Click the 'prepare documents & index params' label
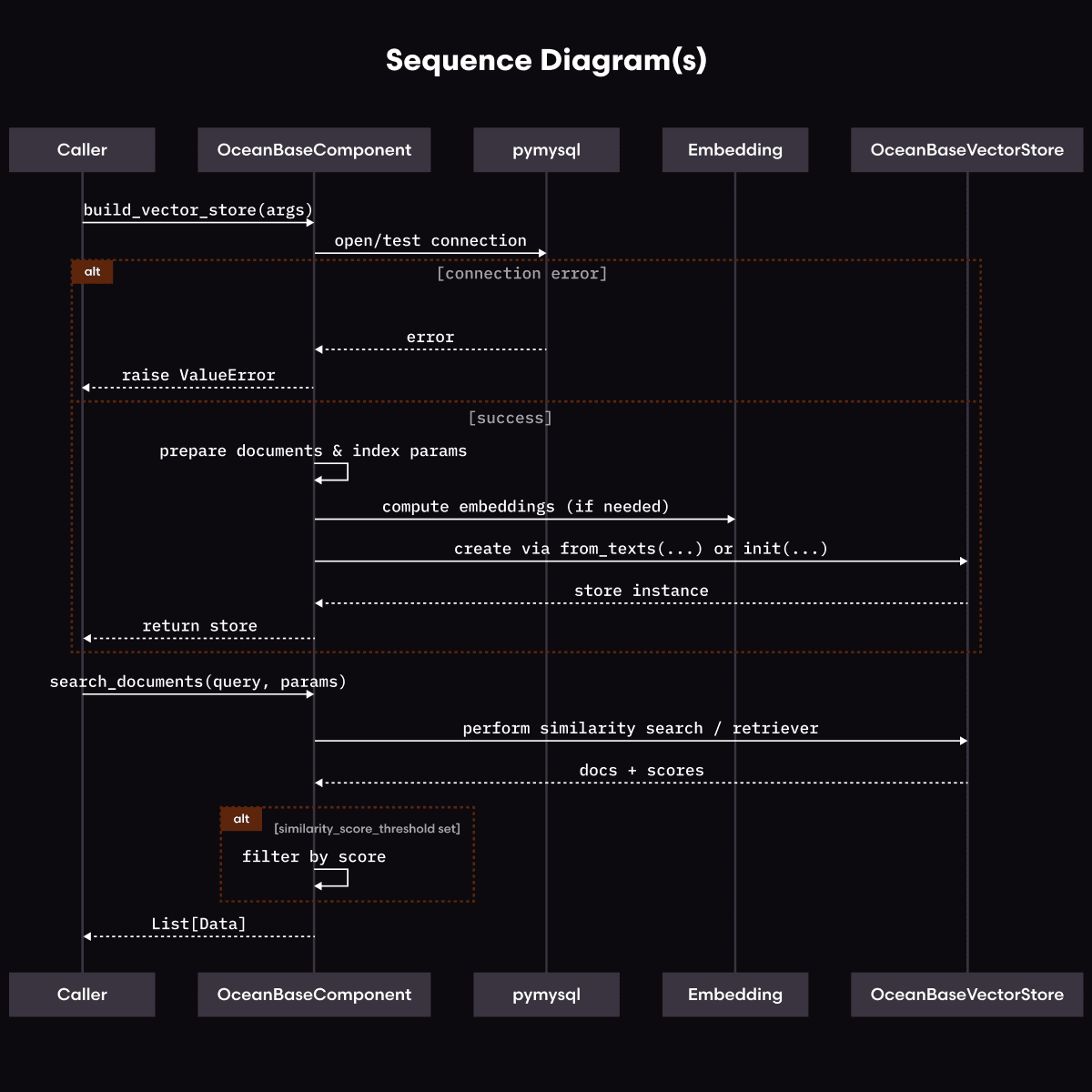 (x=313, y=451)
